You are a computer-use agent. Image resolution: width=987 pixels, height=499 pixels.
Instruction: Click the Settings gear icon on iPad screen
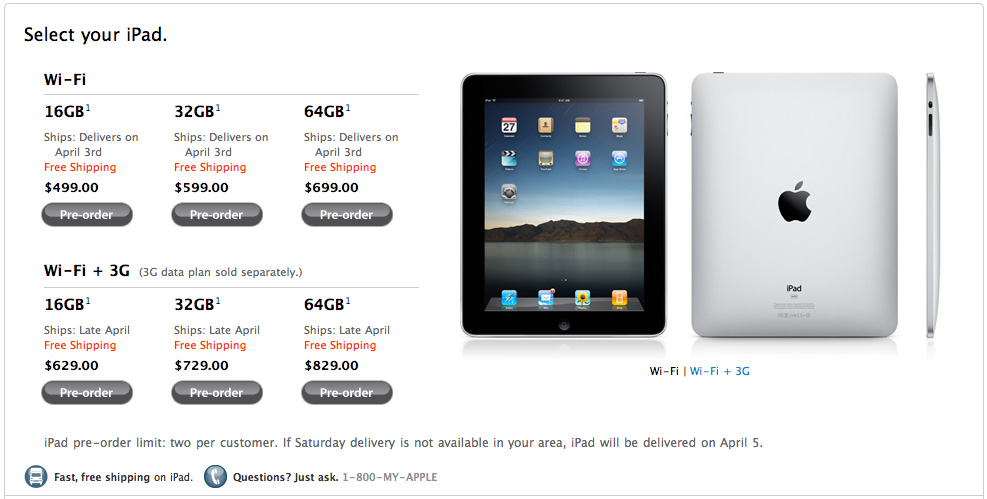pyautogui.click(x=509, y=191)
